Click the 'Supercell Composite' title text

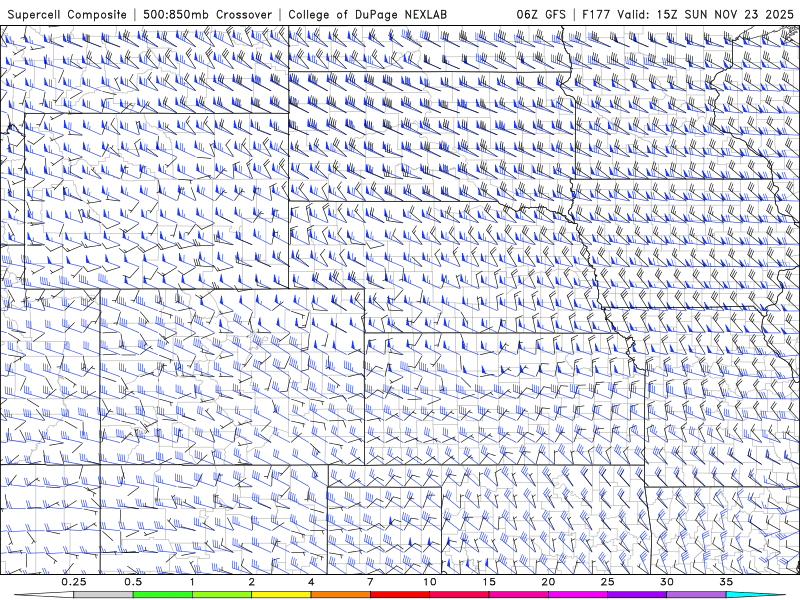click(67, 14)
